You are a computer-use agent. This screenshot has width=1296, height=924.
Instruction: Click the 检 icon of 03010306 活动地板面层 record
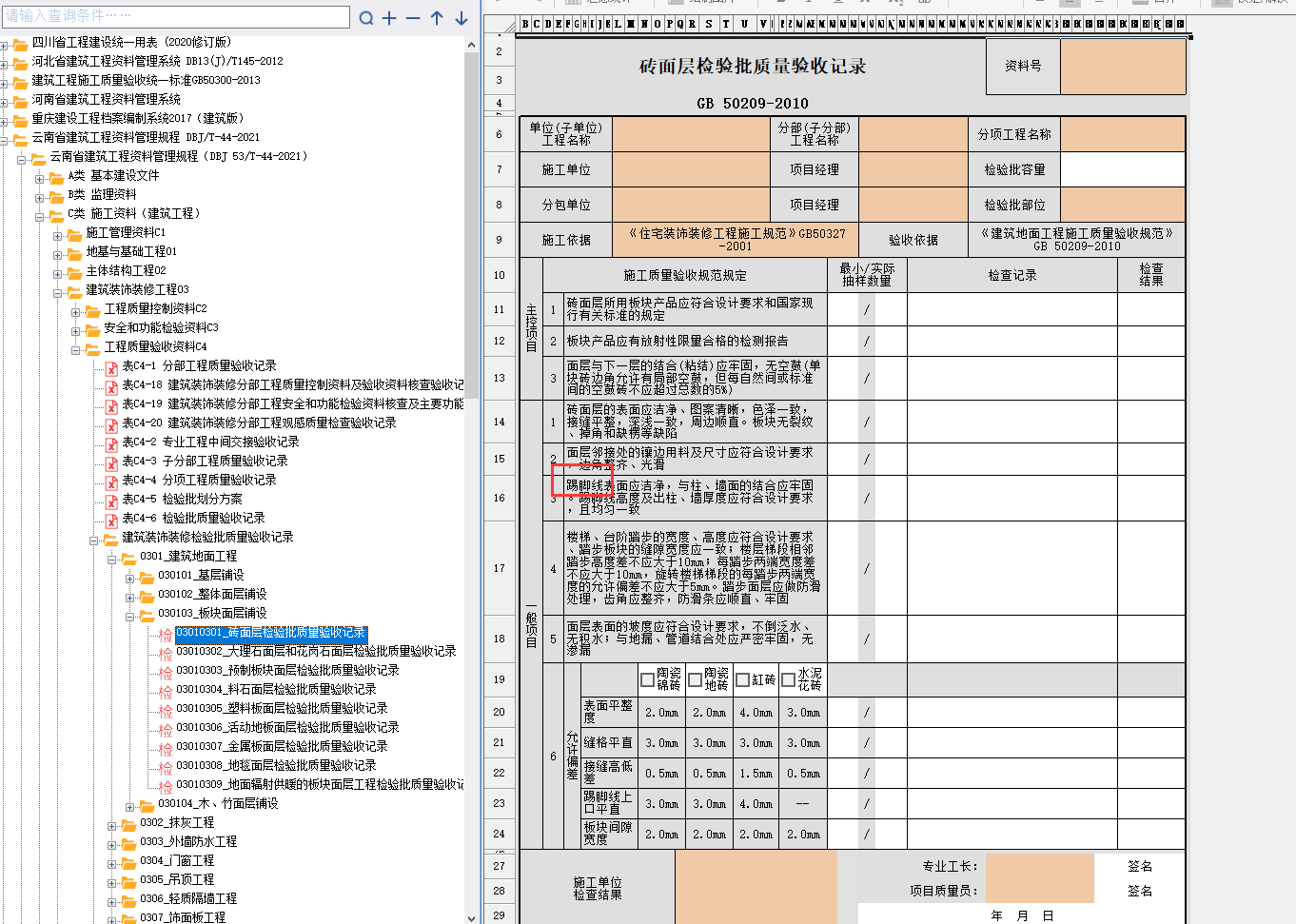[x=166, y=729]
